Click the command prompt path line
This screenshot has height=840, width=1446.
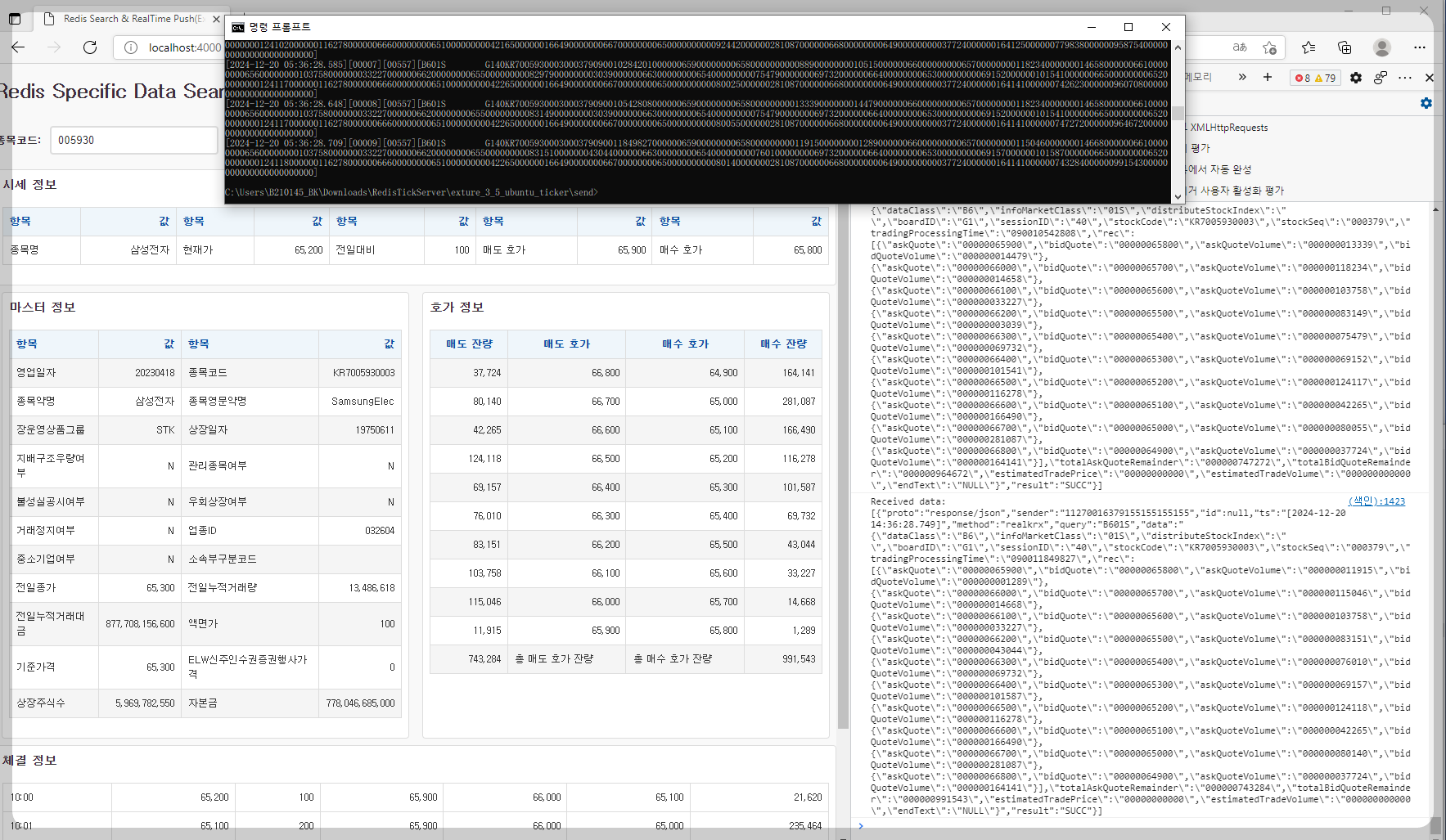point(412,192)
